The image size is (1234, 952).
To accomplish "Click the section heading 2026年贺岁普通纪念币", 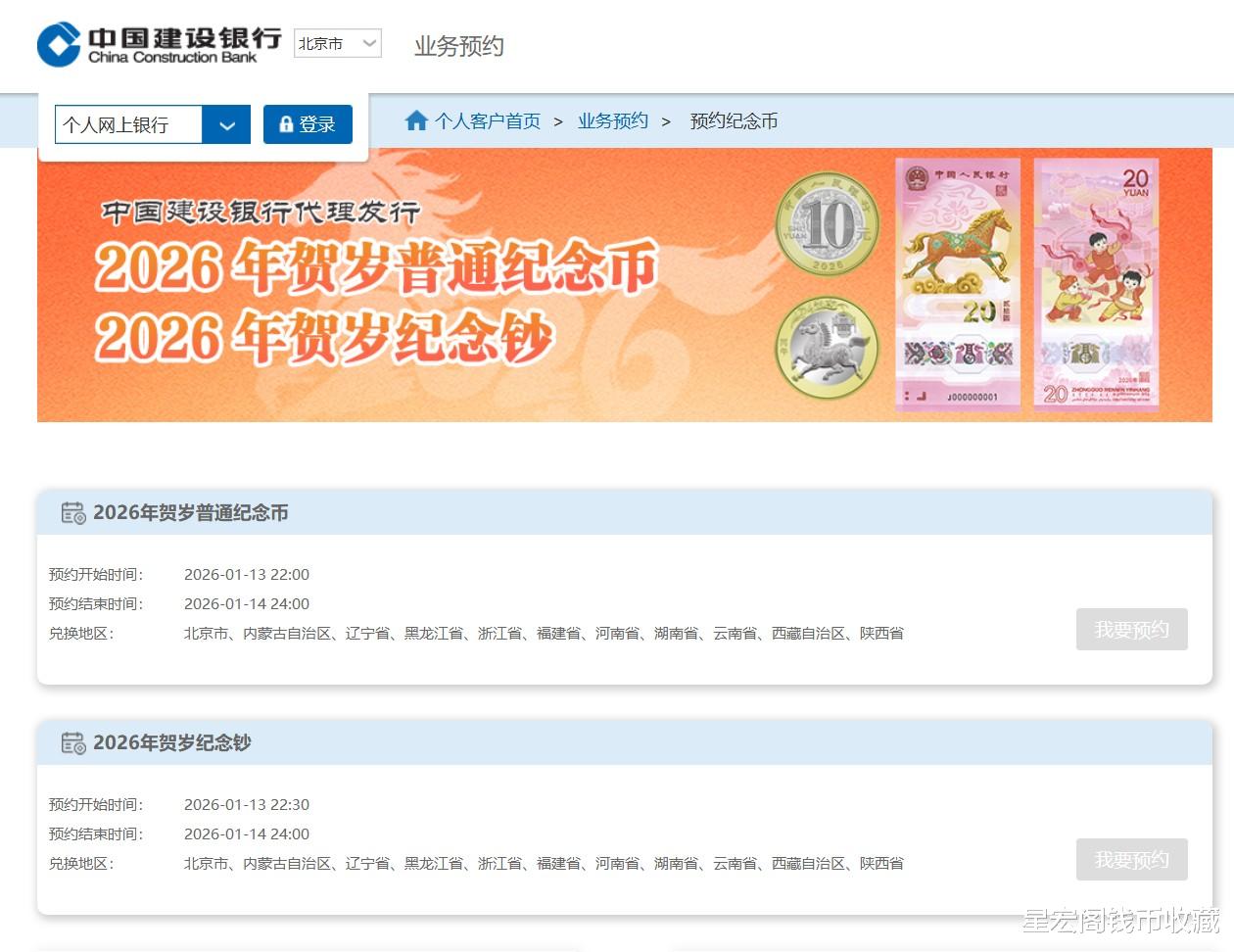I will click(191, 512).
